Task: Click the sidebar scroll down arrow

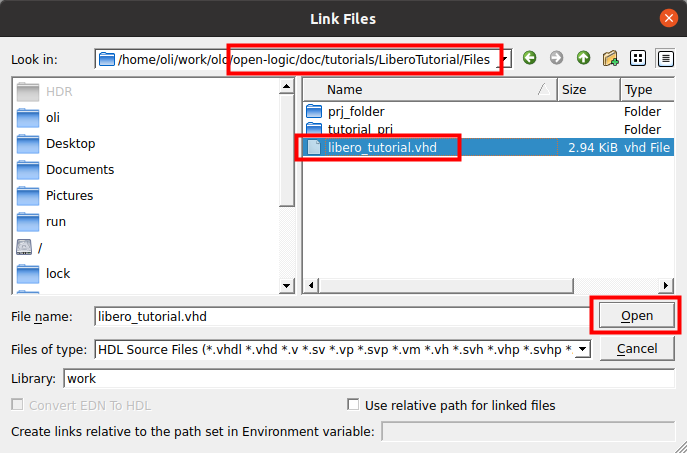Action: pyautogui.click(x=287, y=286)
